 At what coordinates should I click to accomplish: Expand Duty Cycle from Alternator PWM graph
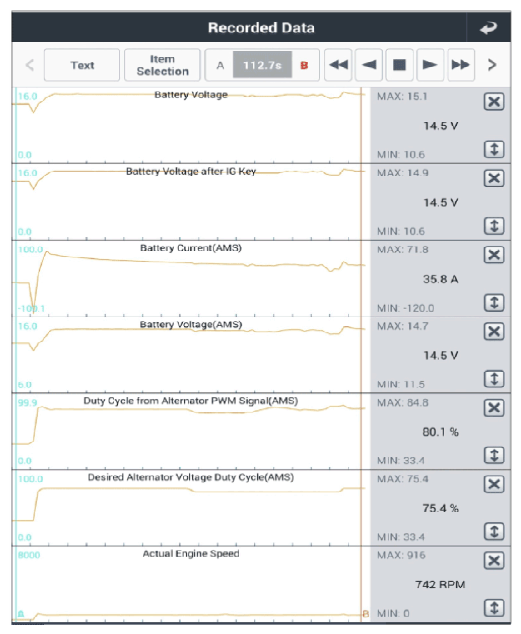[494, 455]
